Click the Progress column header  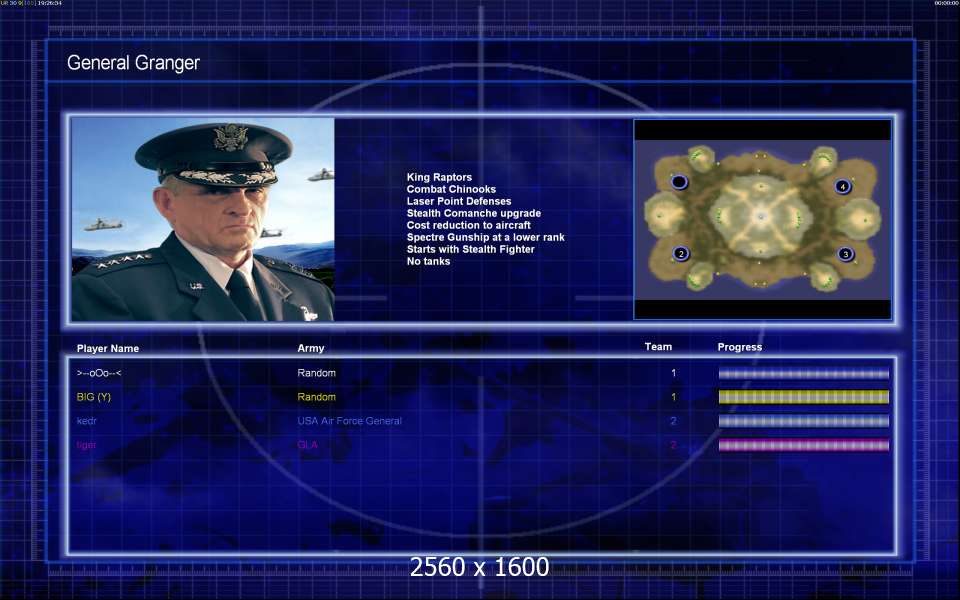click(740, 347)
